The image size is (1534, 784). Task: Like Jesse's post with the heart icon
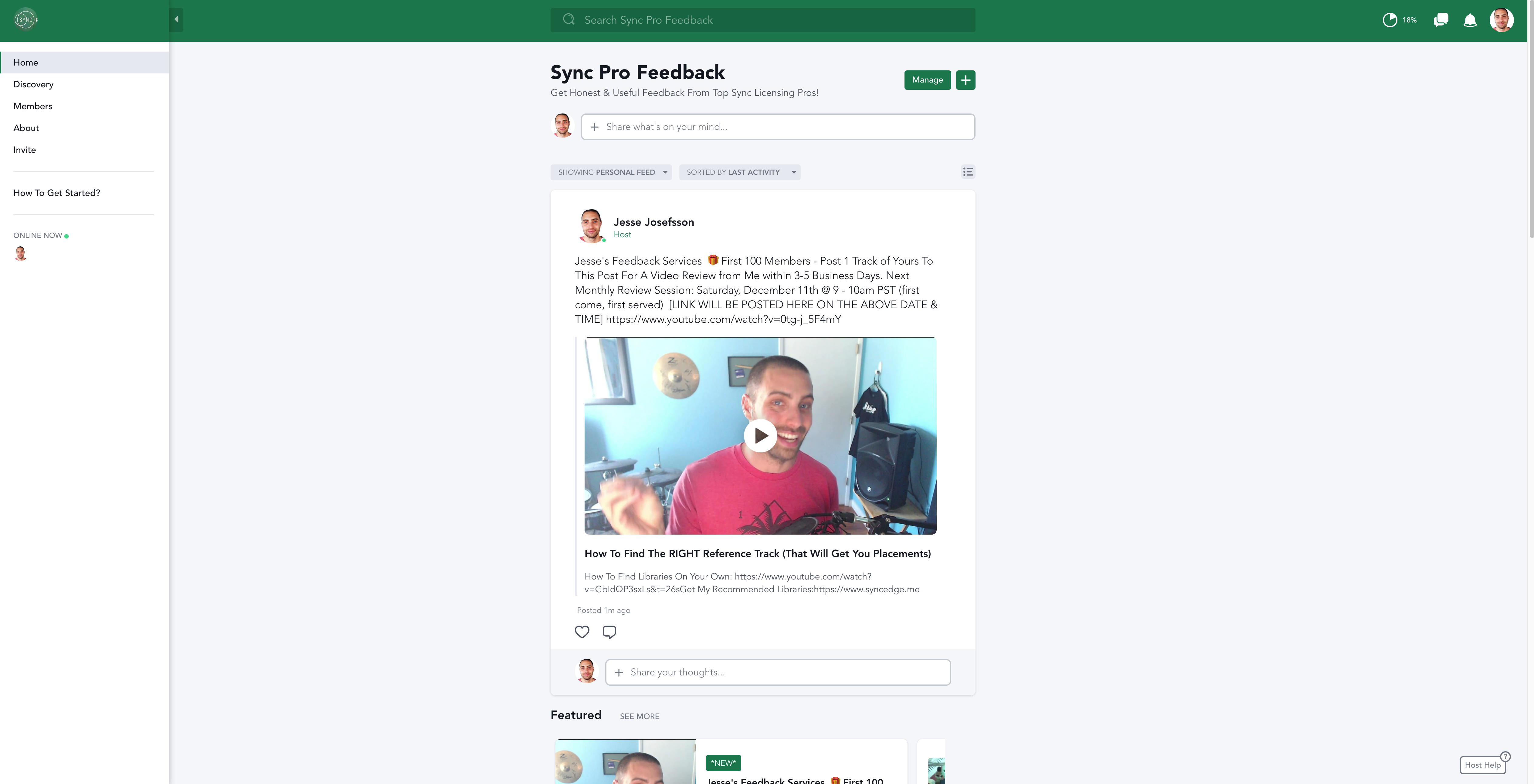coord(582,632)
